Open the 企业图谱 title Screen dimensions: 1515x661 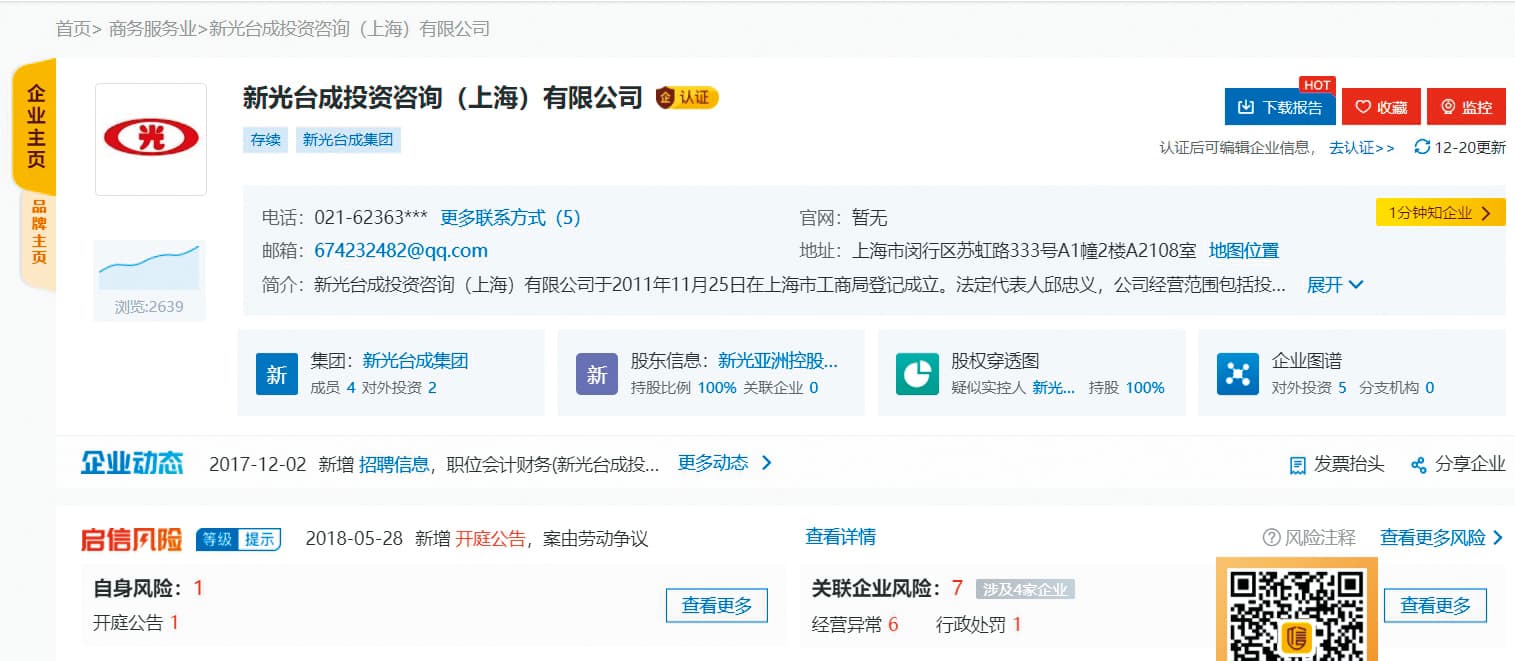[1306, 361]
